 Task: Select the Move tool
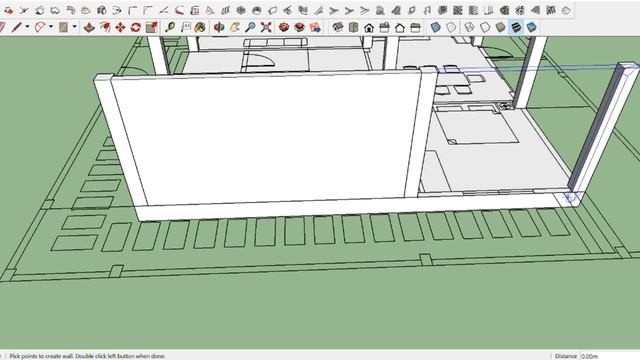[x=120, y=27]
